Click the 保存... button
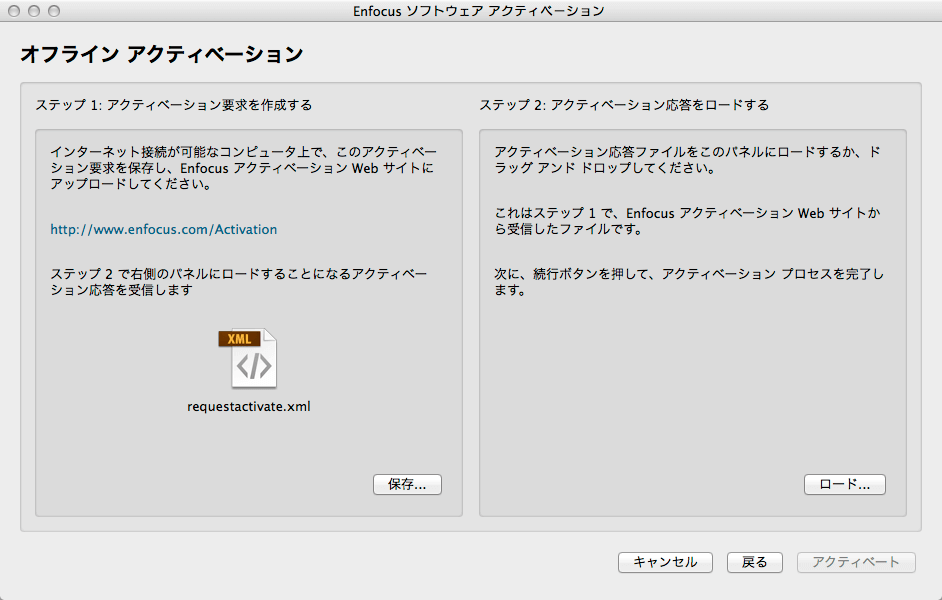The image size is (942, 600). (407, 484)
